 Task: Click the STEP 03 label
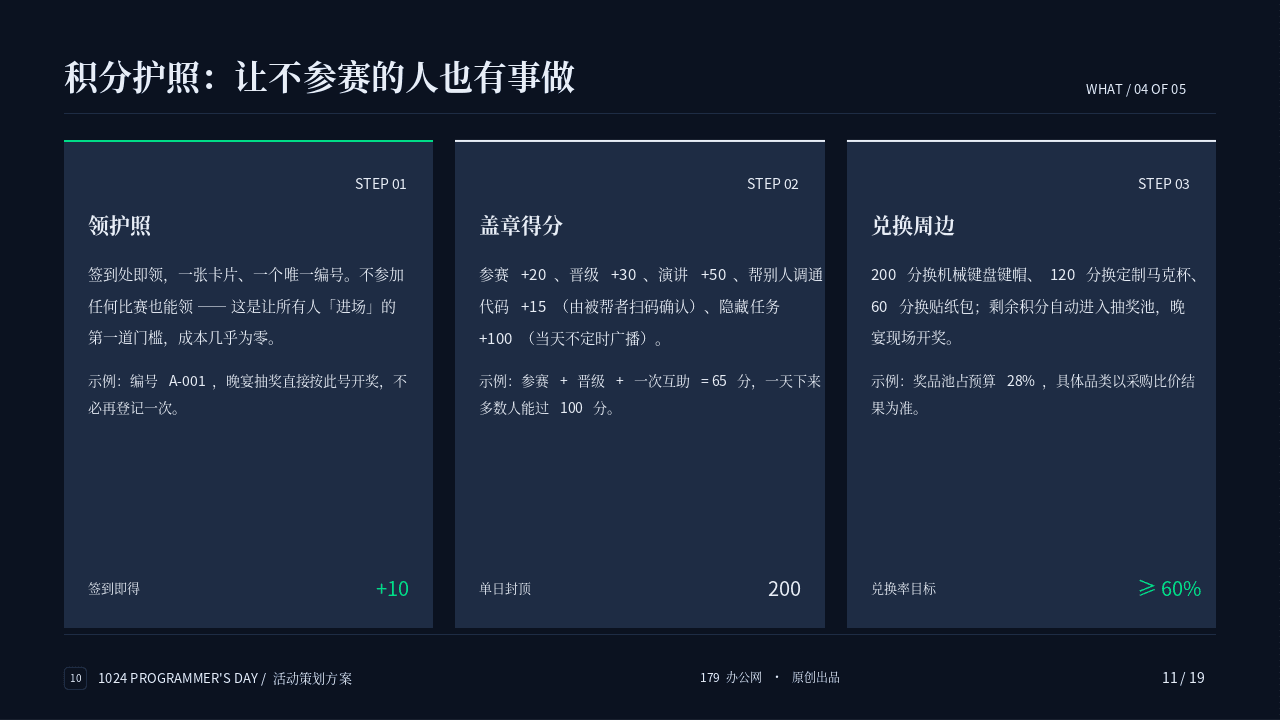click(x=1164, y=184)
